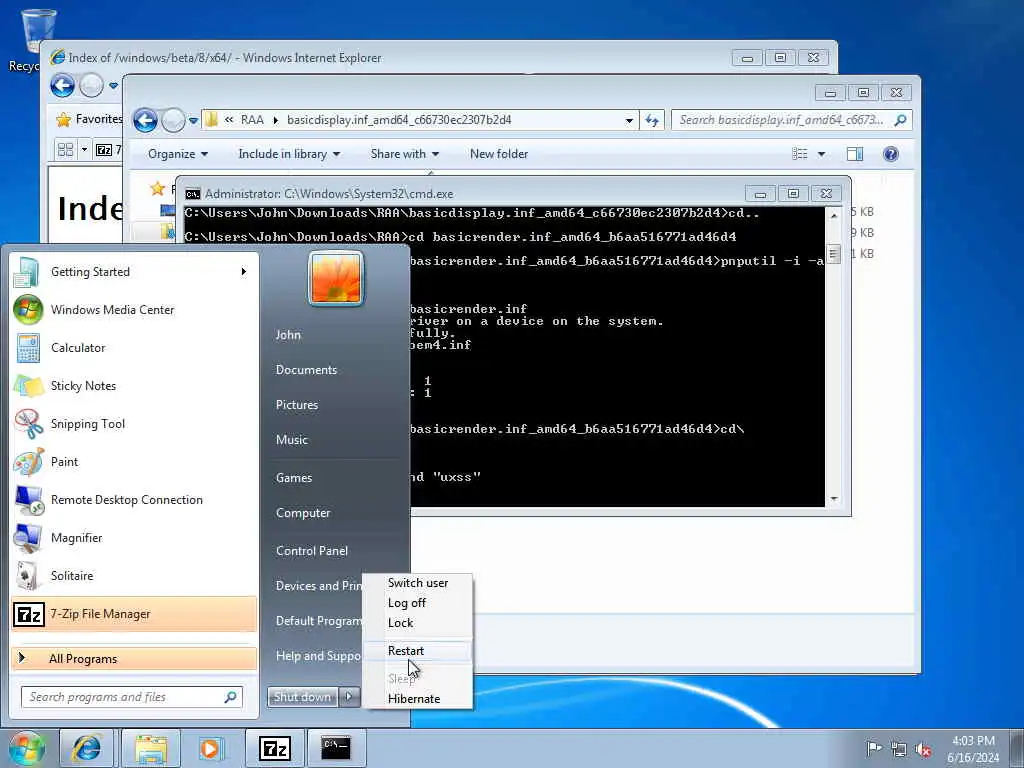Expand the Shut down options arrow

[x=349, y=697]
